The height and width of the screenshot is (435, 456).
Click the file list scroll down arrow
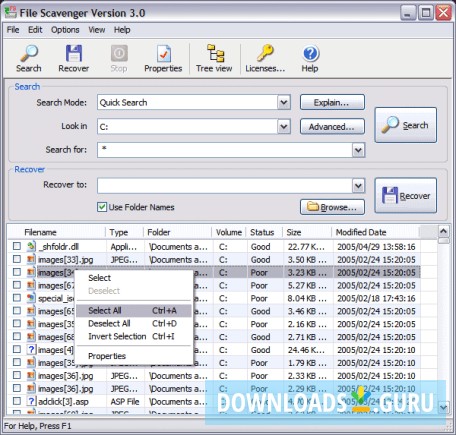443,407
